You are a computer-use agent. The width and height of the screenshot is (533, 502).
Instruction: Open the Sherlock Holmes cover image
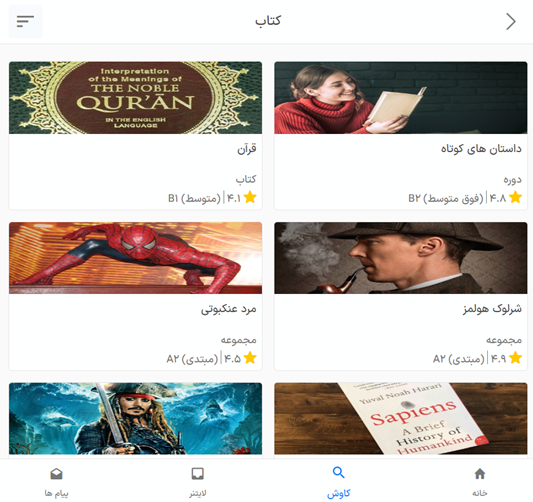click(401, 258)
